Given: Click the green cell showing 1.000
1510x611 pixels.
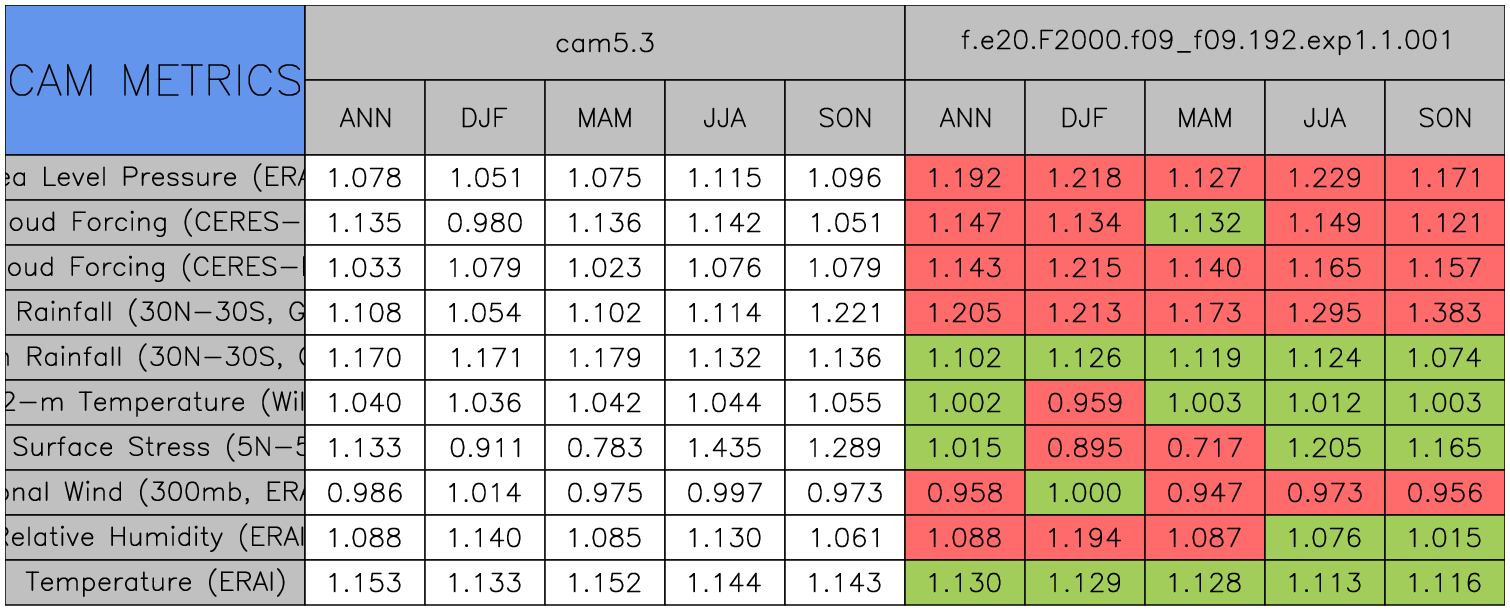Looking at the screenshot, I should [1084, 492].
